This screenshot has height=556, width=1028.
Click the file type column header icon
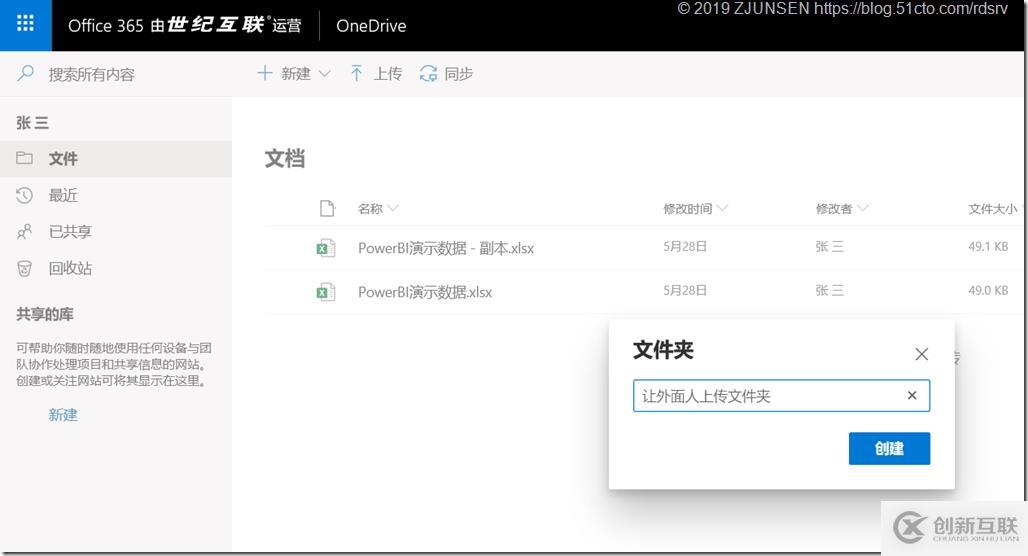[x=326, y=208]
